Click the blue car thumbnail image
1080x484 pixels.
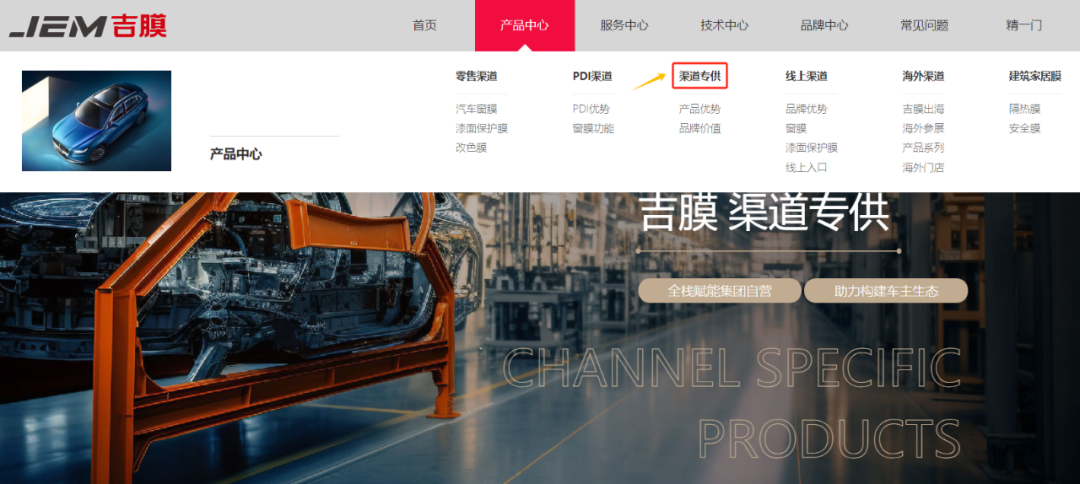coord(96,120)
